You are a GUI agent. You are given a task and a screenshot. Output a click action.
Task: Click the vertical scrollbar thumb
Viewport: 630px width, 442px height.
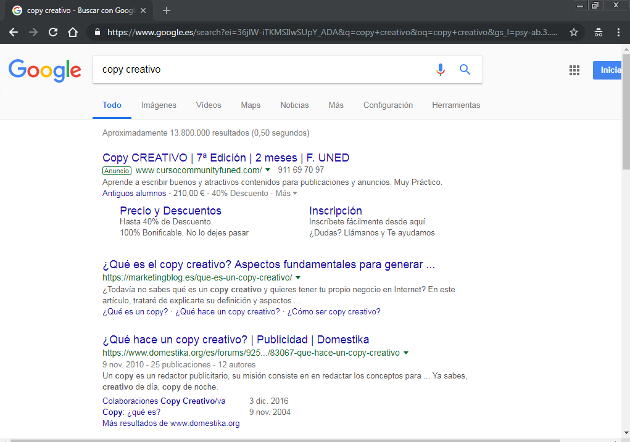(626, 110)
